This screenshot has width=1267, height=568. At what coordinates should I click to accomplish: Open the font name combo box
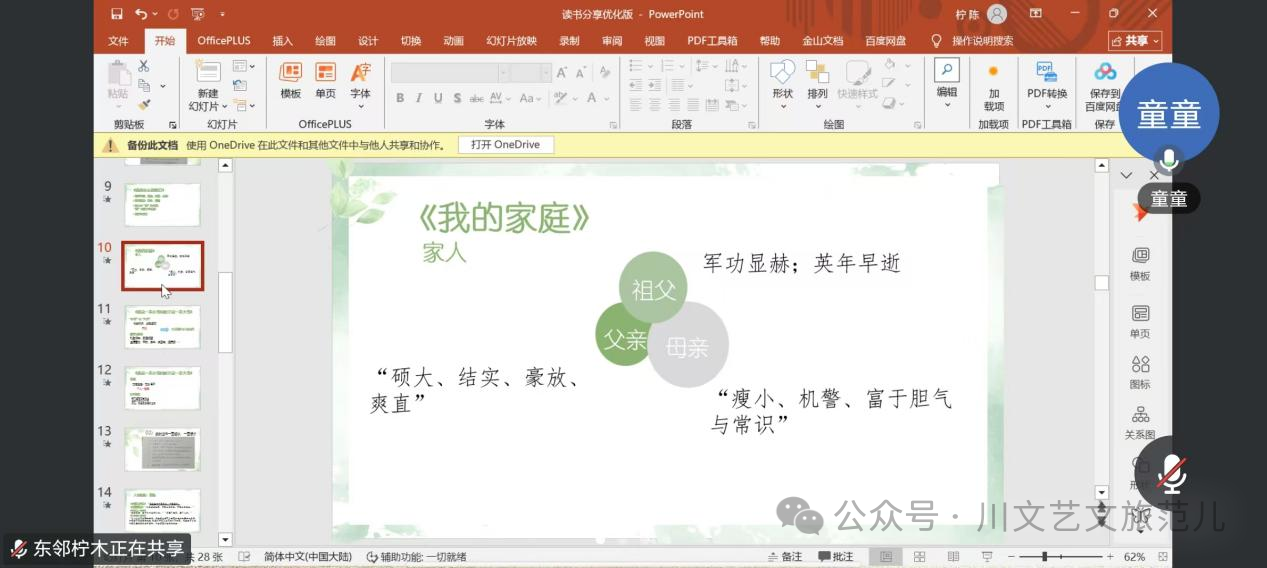[x=449, y=72]
